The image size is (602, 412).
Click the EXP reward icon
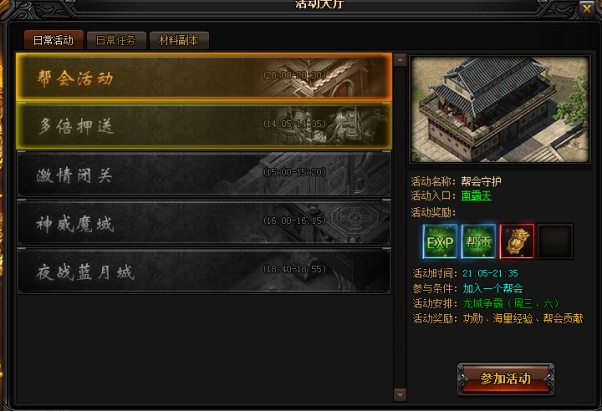[440, 242]
